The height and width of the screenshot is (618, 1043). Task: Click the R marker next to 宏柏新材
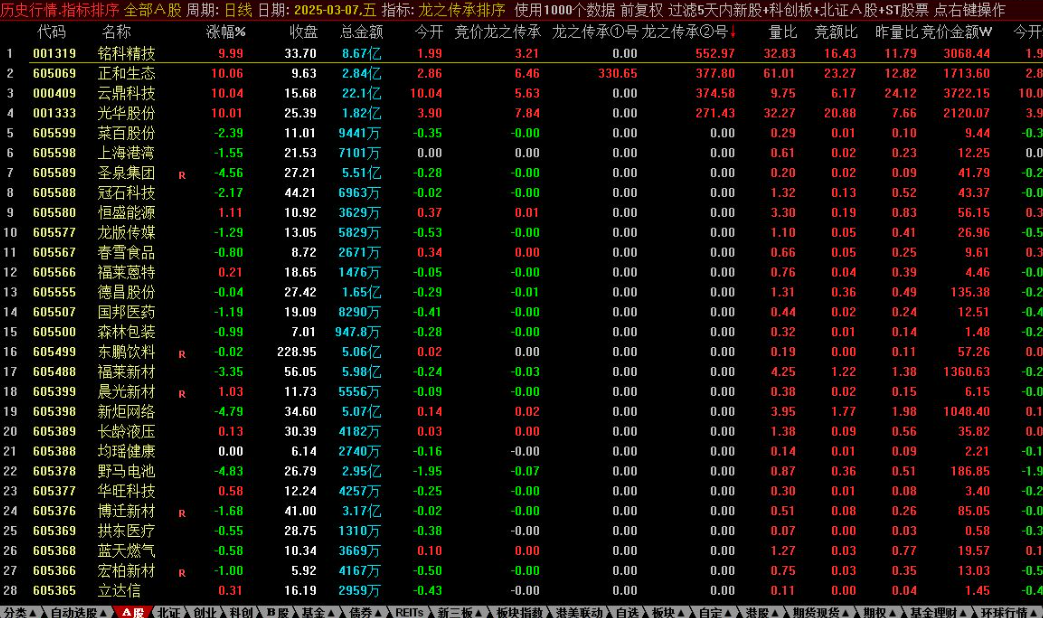pos(182,573)
